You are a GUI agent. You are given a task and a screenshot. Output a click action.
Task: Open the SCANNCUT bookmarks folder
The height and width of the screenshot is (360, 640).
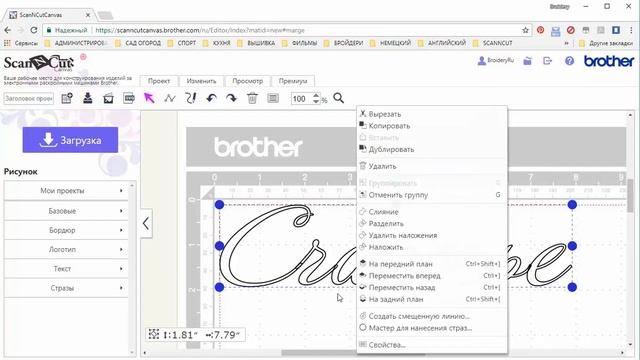pyautogui.click(x=492, y=43)
